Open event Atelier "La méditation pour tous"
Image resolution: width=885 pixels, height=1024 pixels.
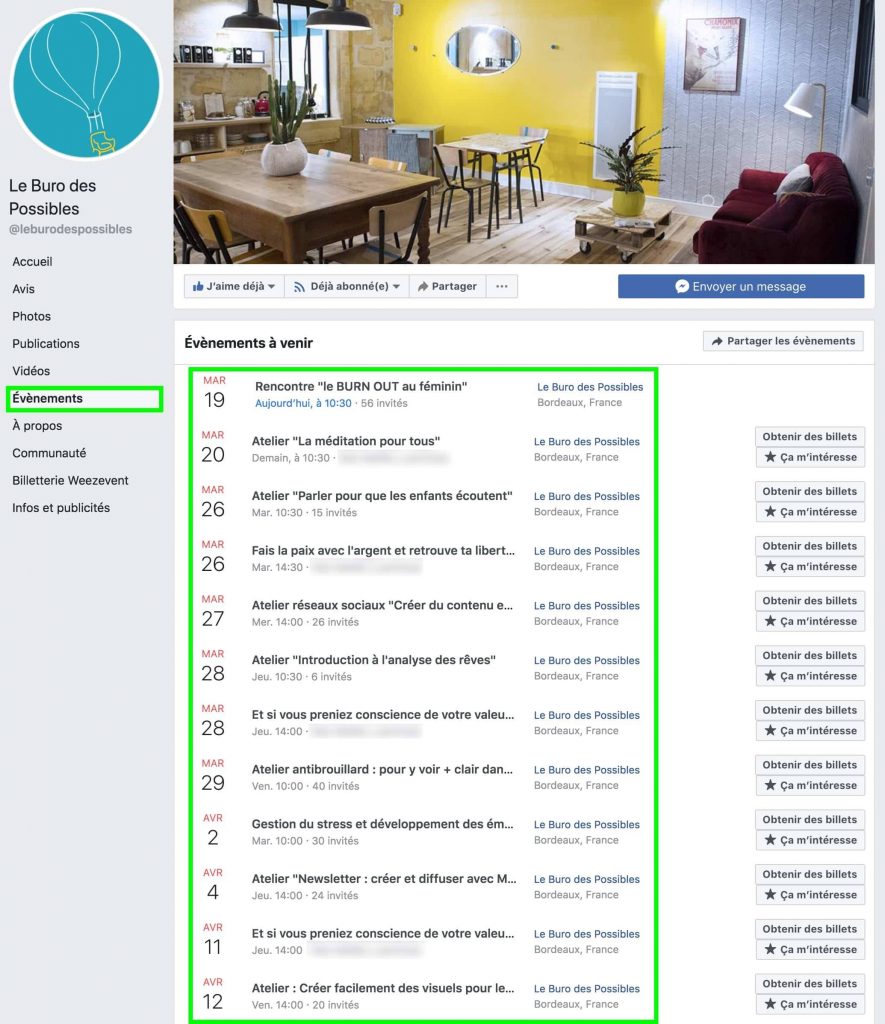click(x=346, y=441)
